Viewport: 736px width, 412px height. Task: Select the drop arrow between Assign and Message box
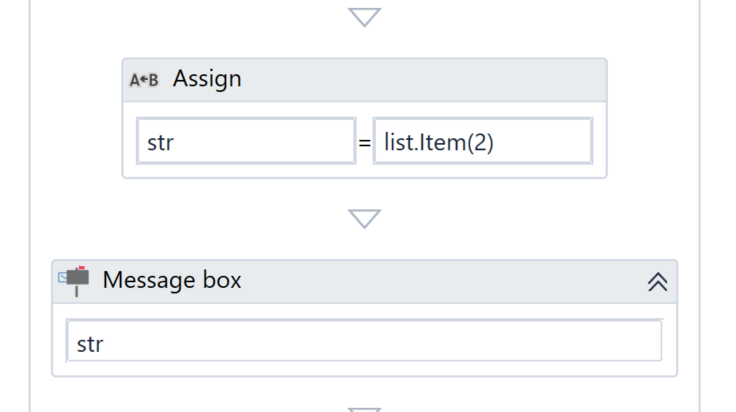364,219
